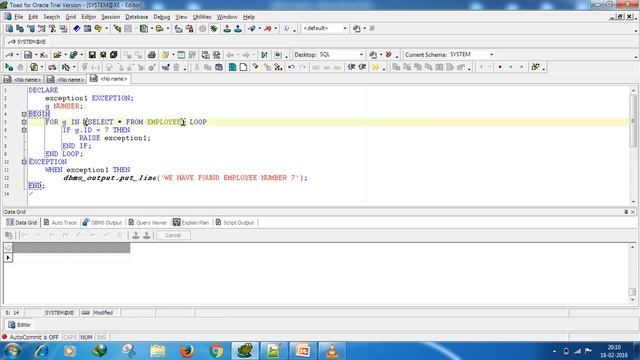The width and height of the screenshot is (640, 360).
Task: Click the 'WE HAVE FOUND EMPLOYEE NUMBER 7' string
Action: (231, 178)
